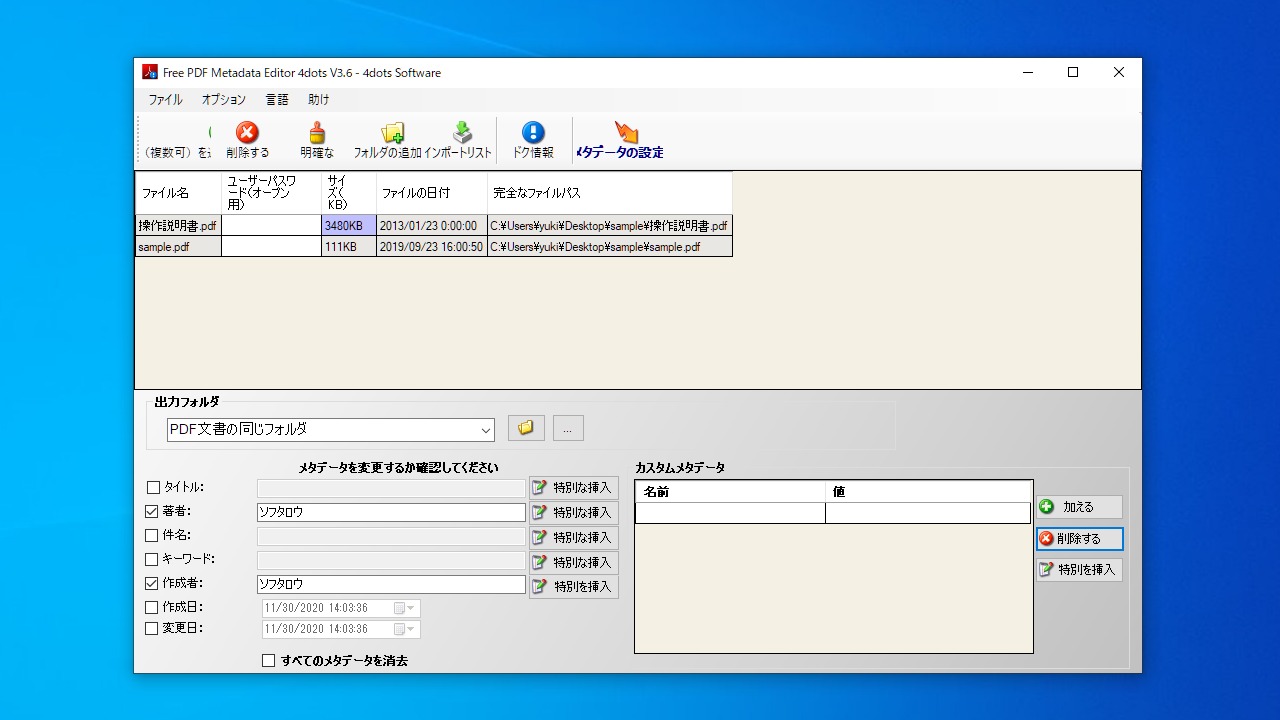Click the 111KB size cell
This screenshot has width=1280, height=720.
click(349, 247)
